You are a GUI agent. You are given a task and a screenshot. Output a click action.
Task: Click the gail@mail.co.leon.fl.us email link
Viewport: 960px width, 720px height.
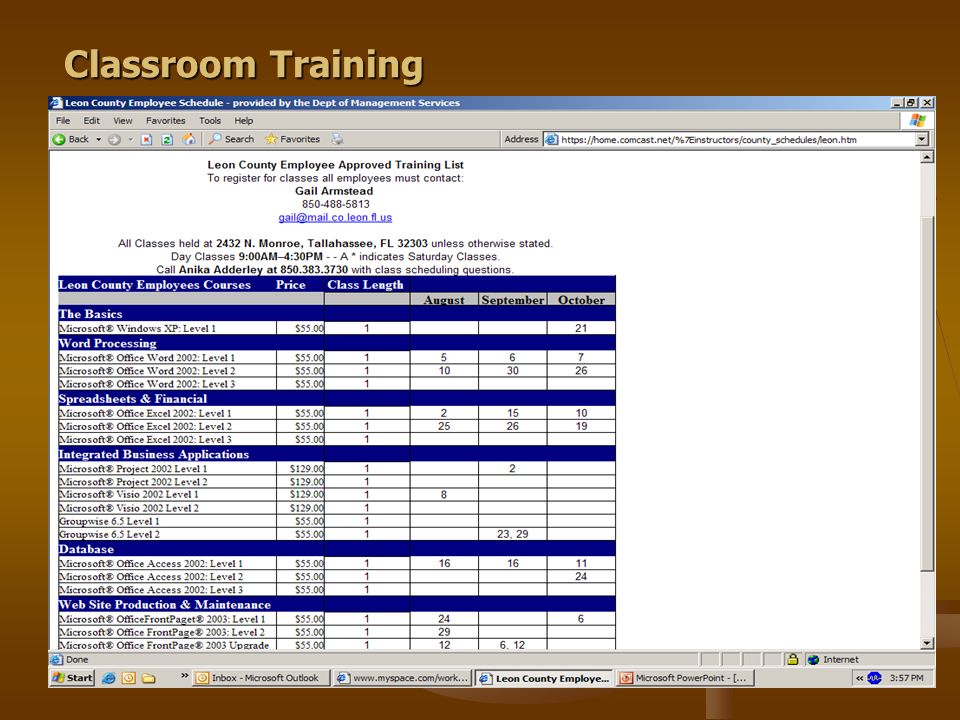coord(335,217)
